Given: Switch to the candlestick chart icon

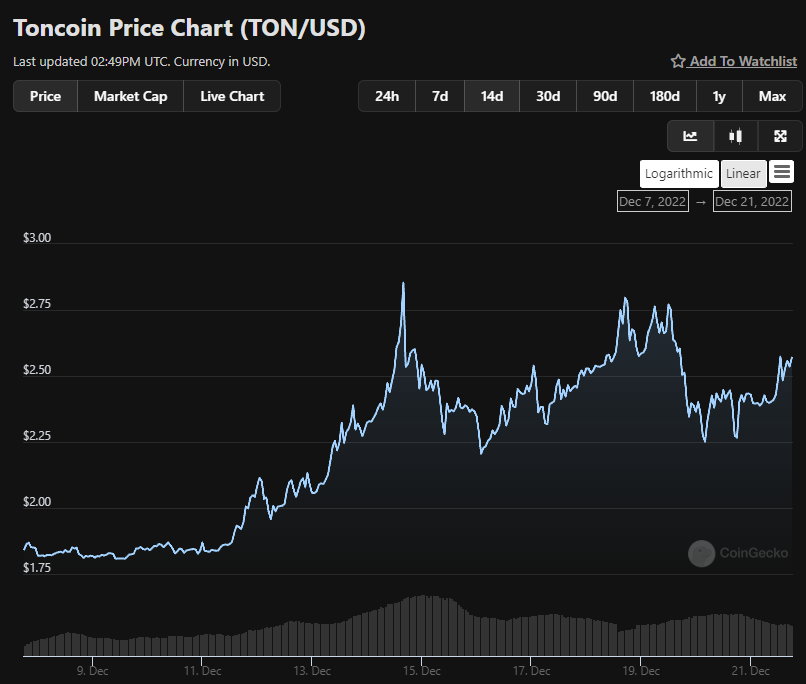Looking at the screenshot, I should (735, 136).
